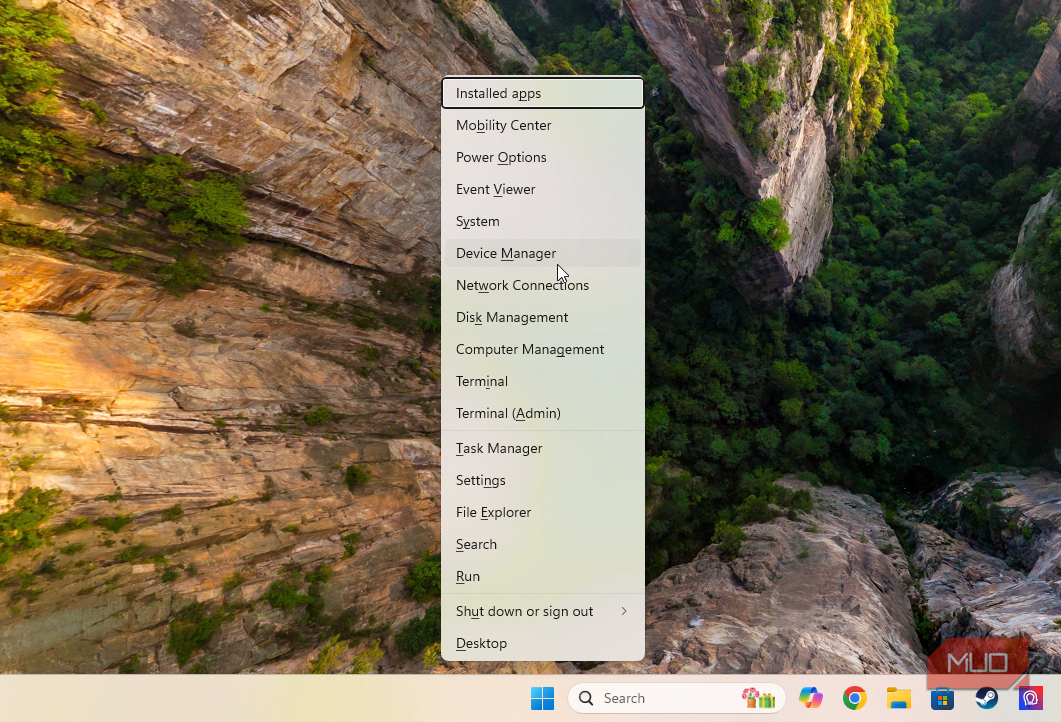Open Microsoft Store from taskbar
Image resolution: width=1061 pixels, height=722 pixels.
tap(942, 698)
